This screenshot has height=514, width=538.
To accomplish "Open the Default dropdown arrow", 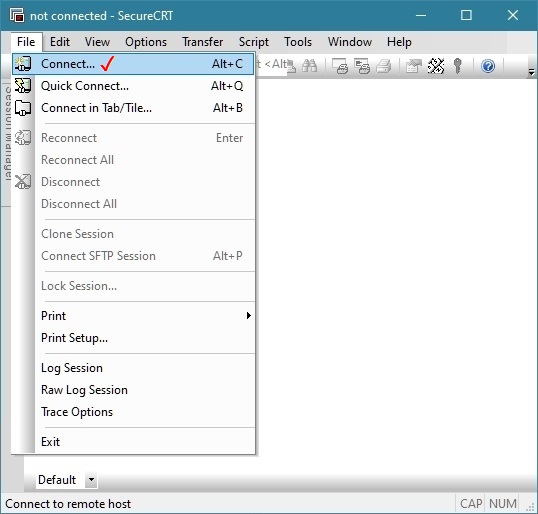I will click(x=91, y=479).
